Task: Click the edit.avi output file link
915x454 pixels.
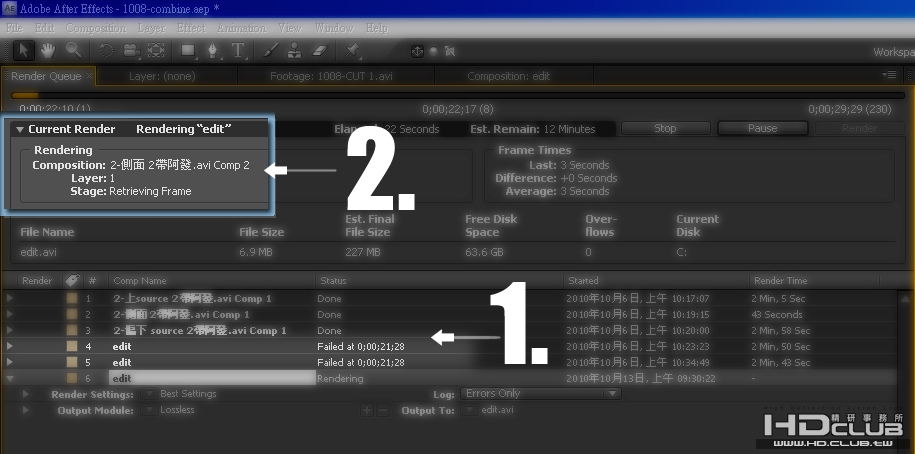Action: point(497,410)
